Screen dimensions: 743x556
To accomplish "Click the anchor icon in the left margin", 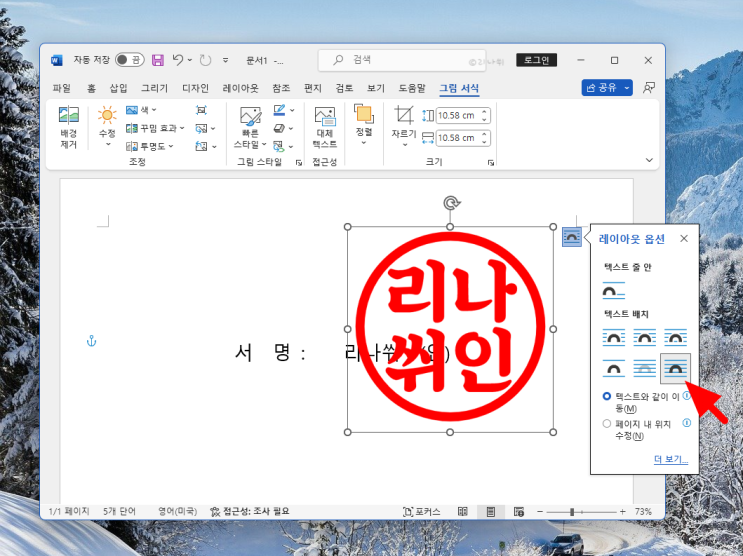I will click(91, 341).
